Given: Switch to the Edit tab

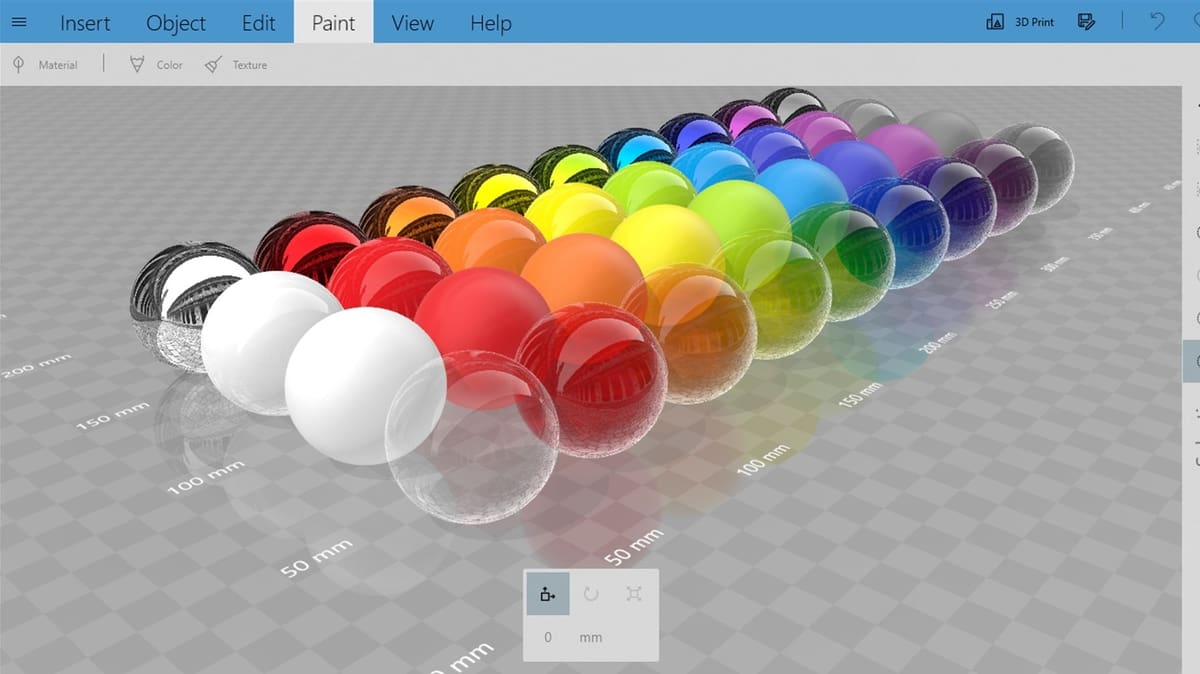Looking at the screenshot, I should (x=258, y=23).
